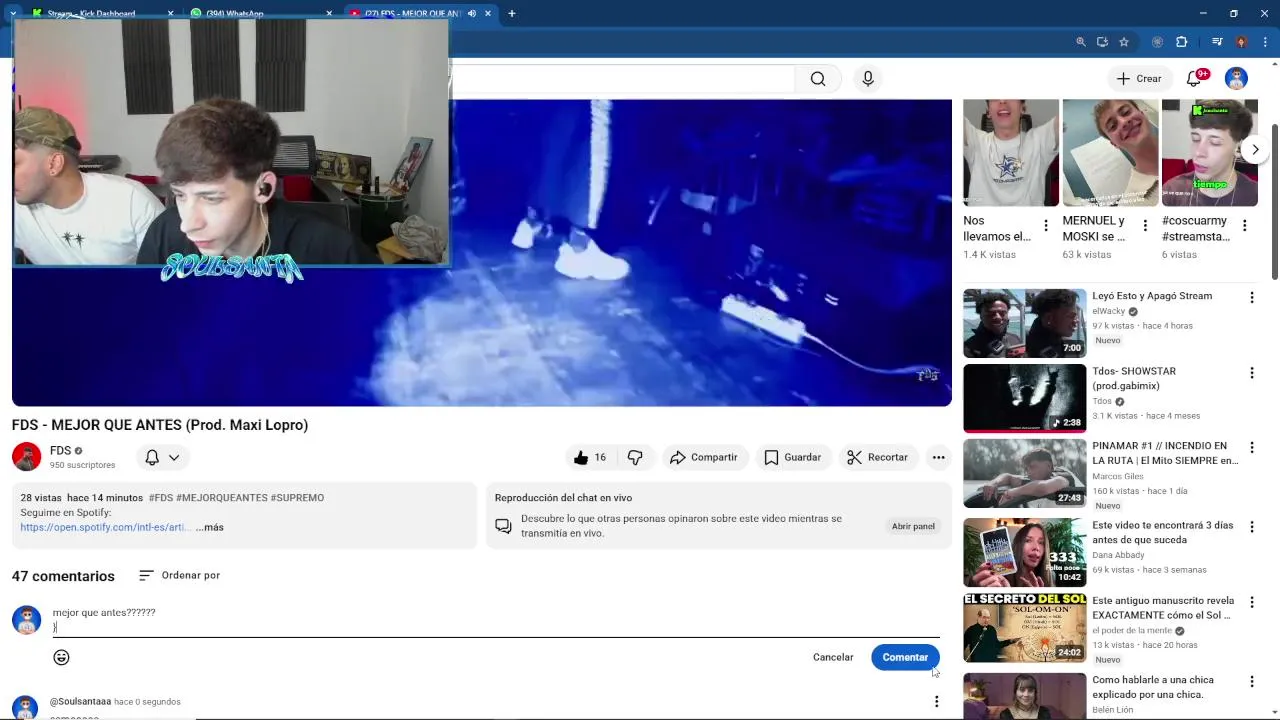Save the video with Guardar
Viewport: 1280px width, 720px height.
pos(793,457)
